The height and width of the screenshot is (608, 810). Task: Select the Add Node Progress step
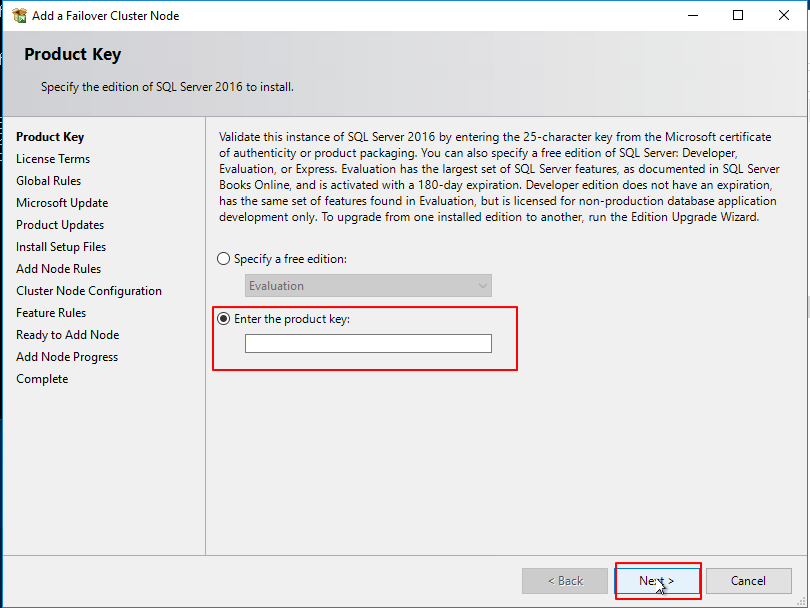click(x=67, y=357)
